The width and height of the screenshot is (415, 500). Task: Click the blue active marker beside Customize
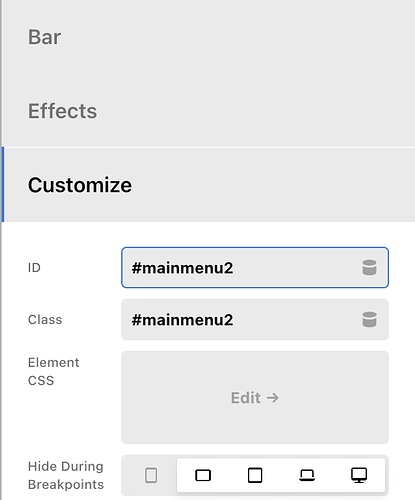3,185
